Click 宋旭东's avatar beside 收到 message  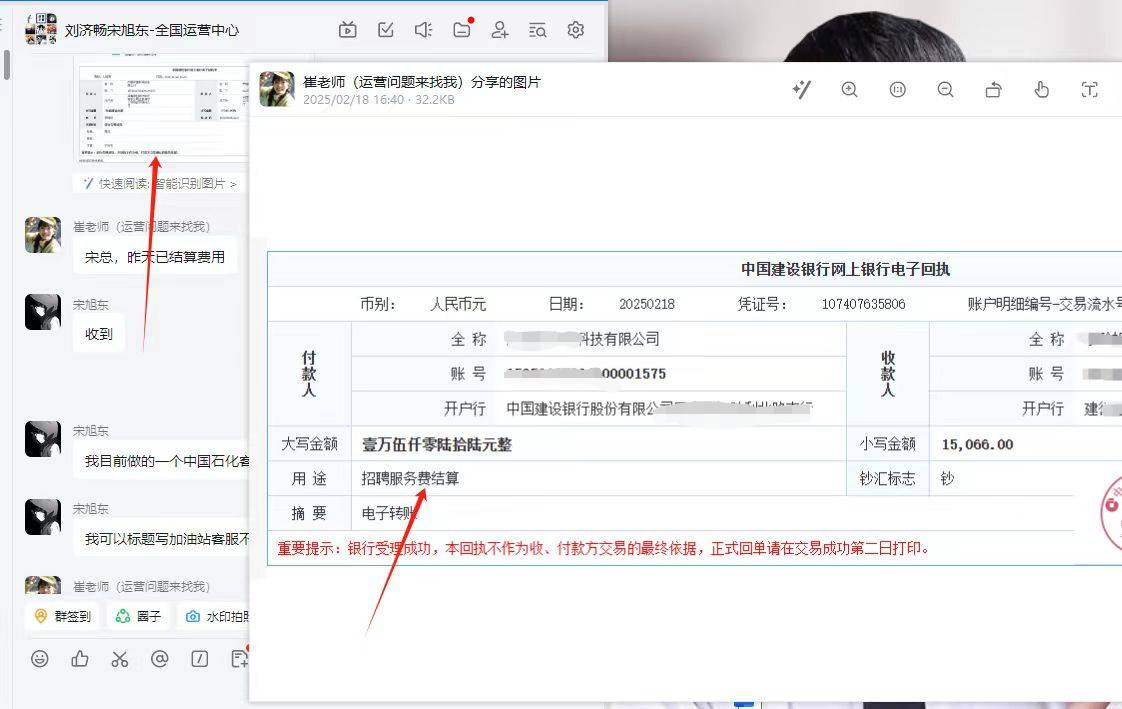pyautogui.click(x=43, y=312)
